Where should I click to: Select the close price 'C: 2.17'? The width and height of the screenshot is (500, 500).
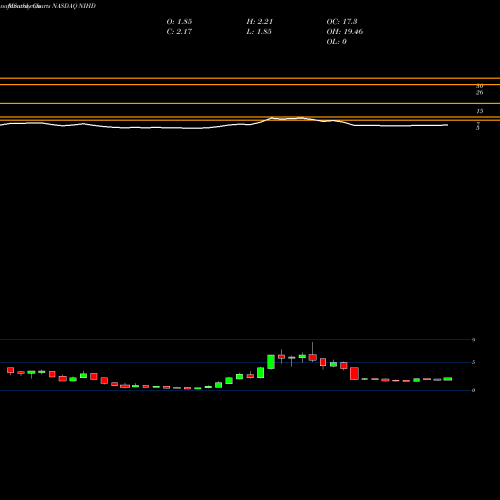click(x=179, y=32)
